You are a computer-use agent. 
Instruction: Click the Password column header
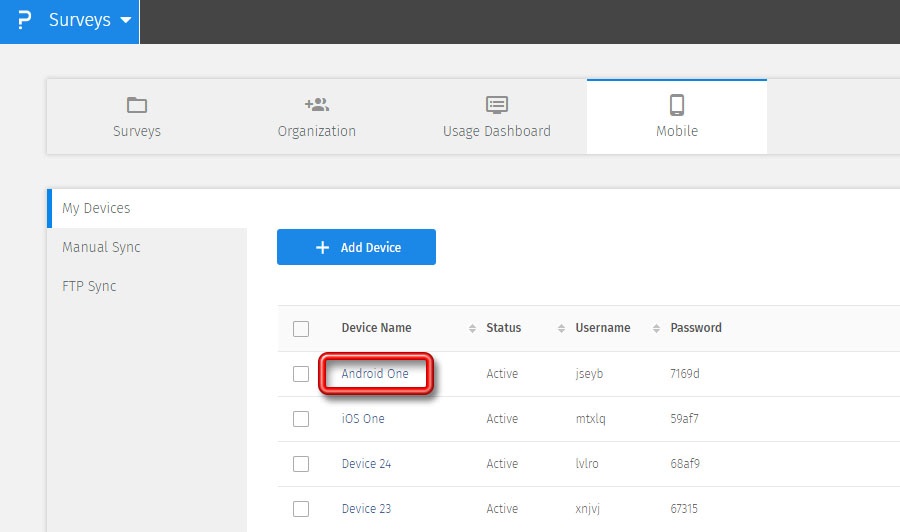[x=695, y=328]
